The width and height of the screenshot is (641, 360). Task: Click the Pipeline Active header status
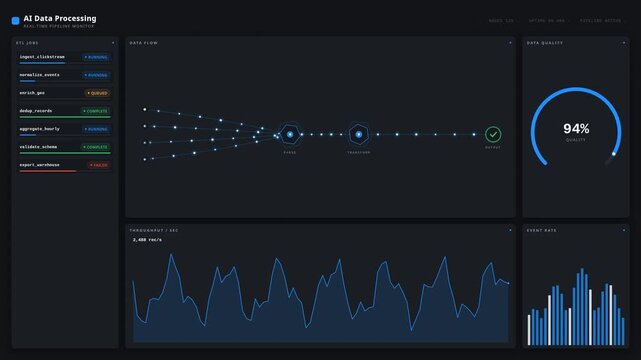tap(601, 20)
